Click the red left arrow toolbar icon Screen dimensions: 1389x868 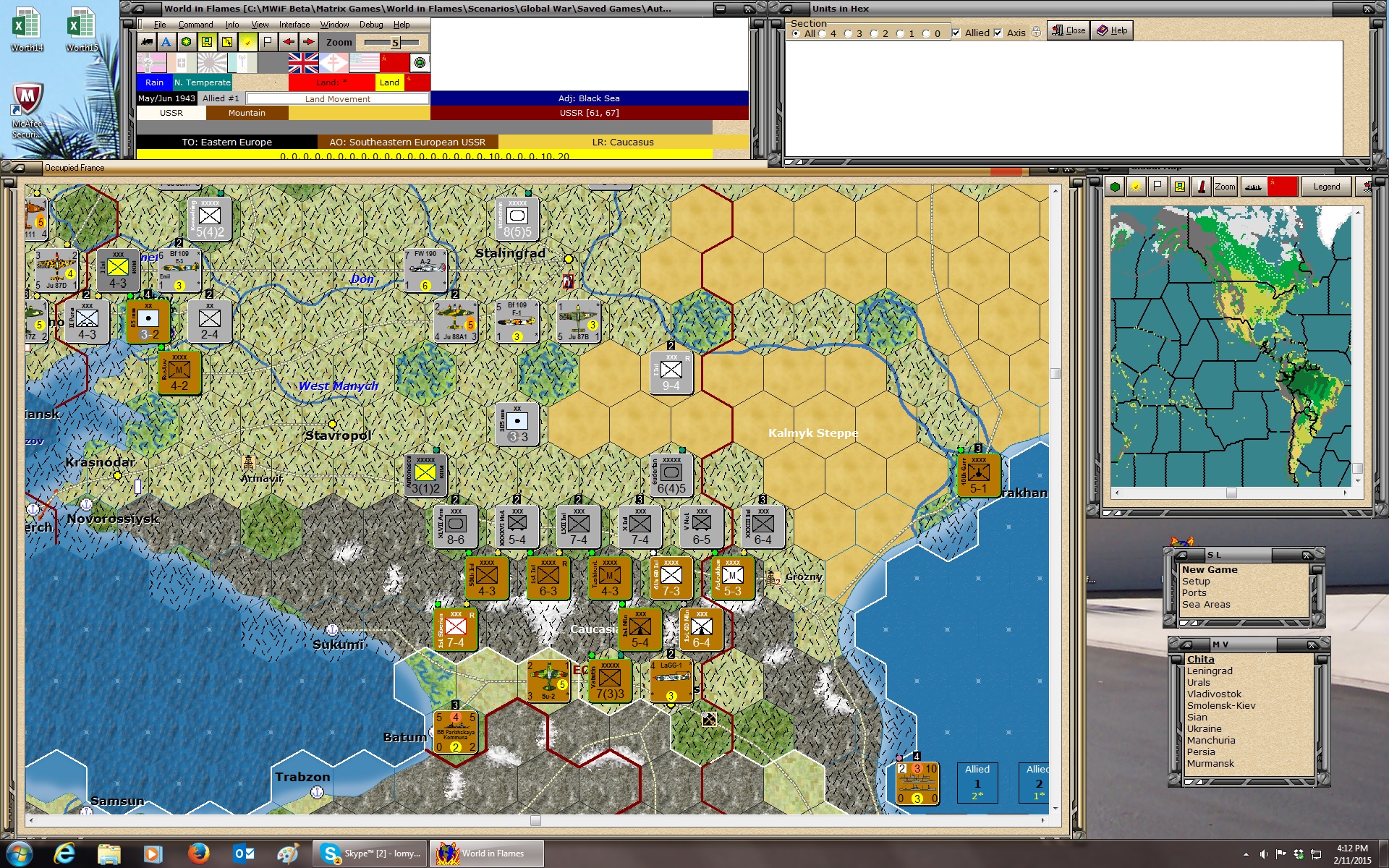tap(288, 42)
